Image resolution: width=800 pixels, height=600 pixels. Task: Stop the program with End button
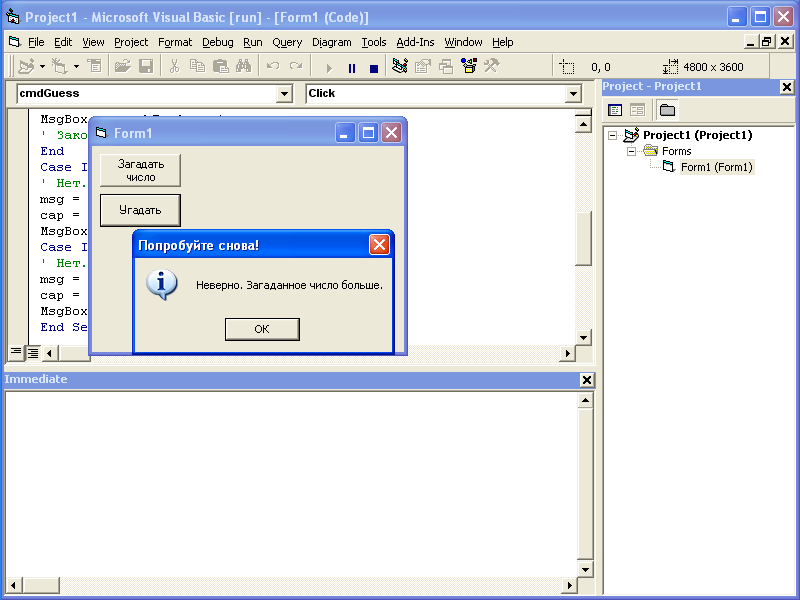(374, 68)
